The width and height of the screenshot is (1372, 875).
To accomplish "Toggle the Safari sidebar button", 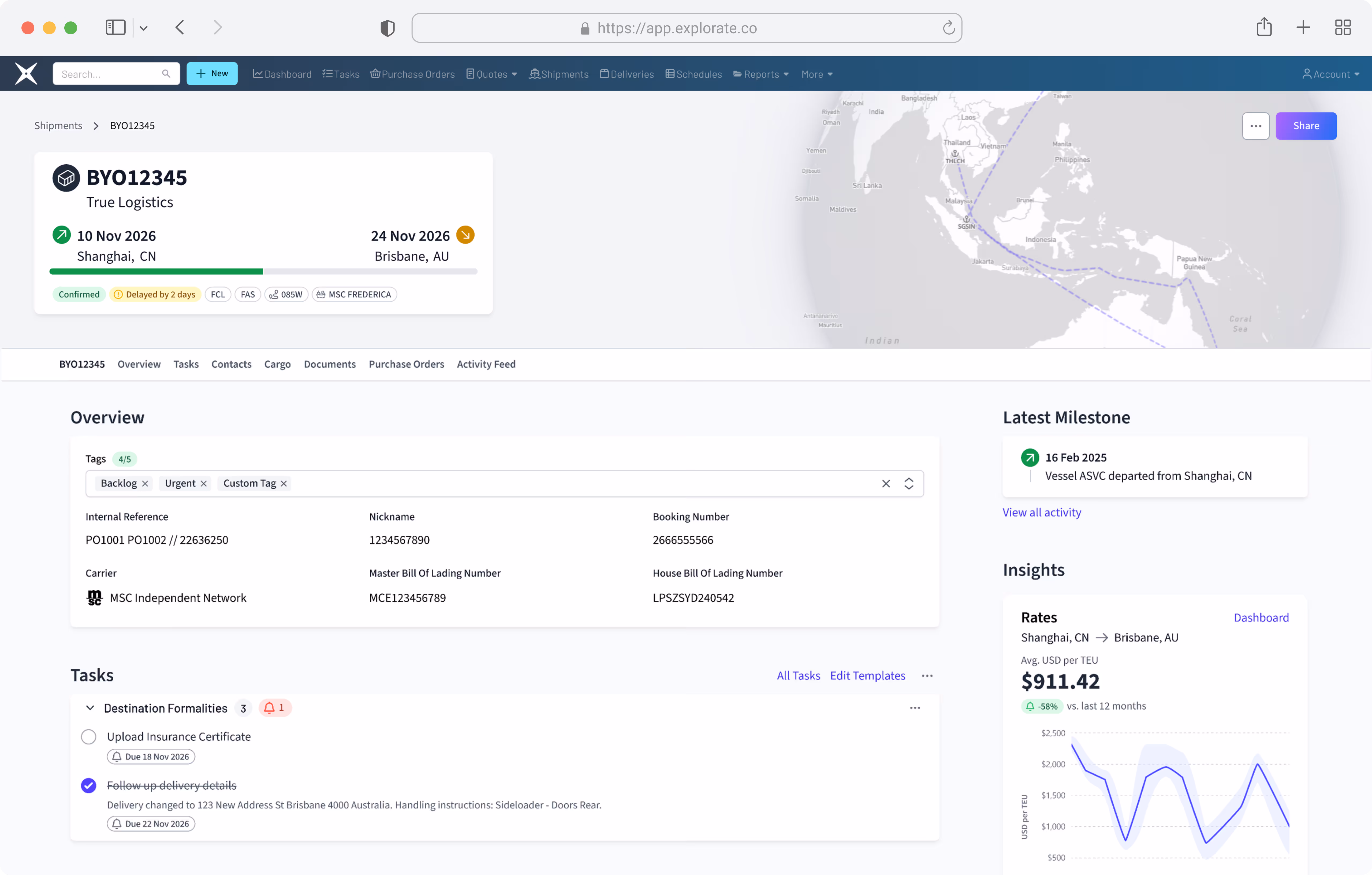I will tap(115, 27).
